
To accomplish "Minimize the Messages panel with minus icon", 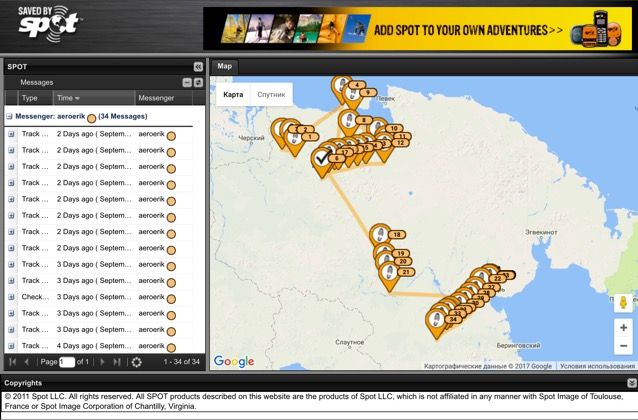I will pos(187,83).
